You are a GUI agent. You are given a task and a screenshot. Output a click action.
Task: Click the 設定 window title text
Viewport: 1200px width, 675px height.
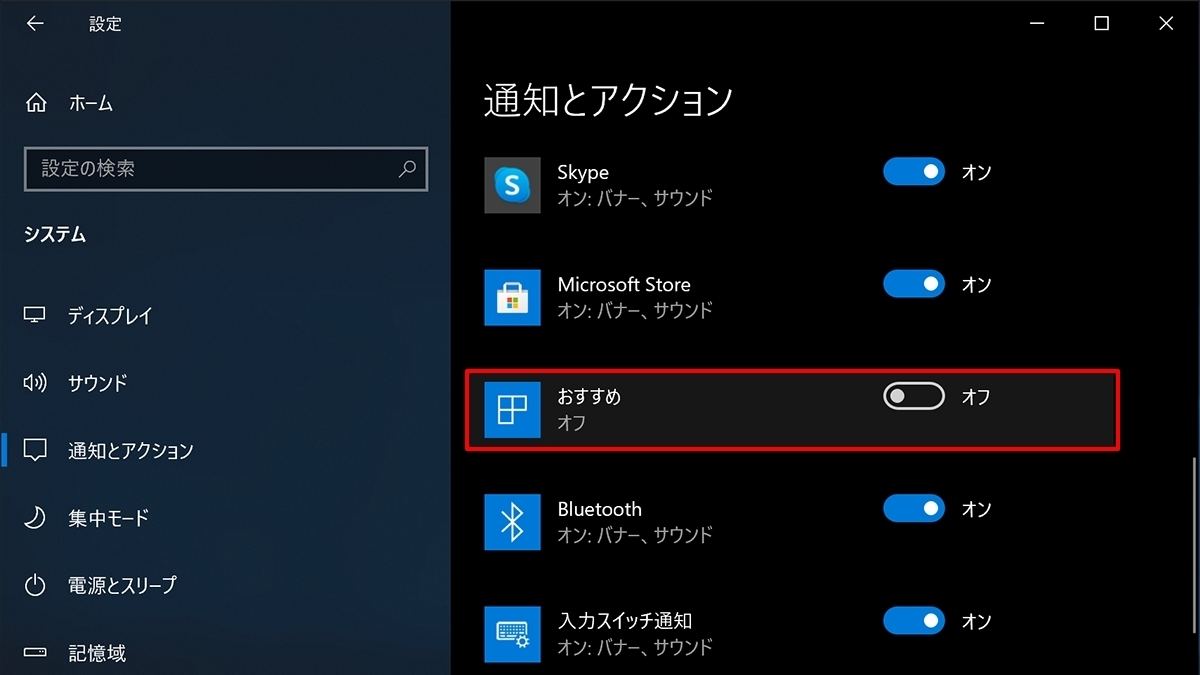(x=105, y=25)
